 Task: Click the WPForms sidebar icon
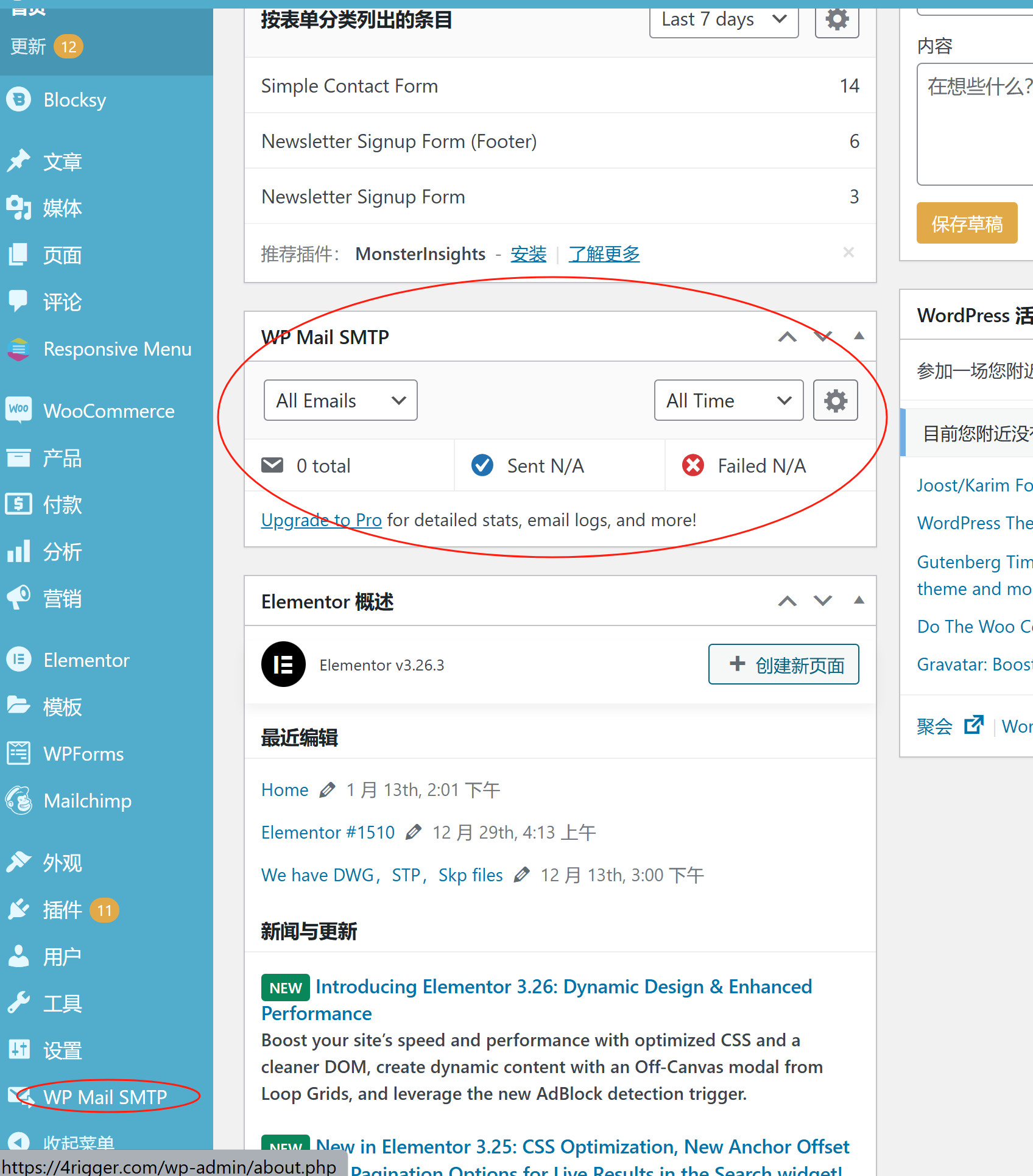[18, 753]
